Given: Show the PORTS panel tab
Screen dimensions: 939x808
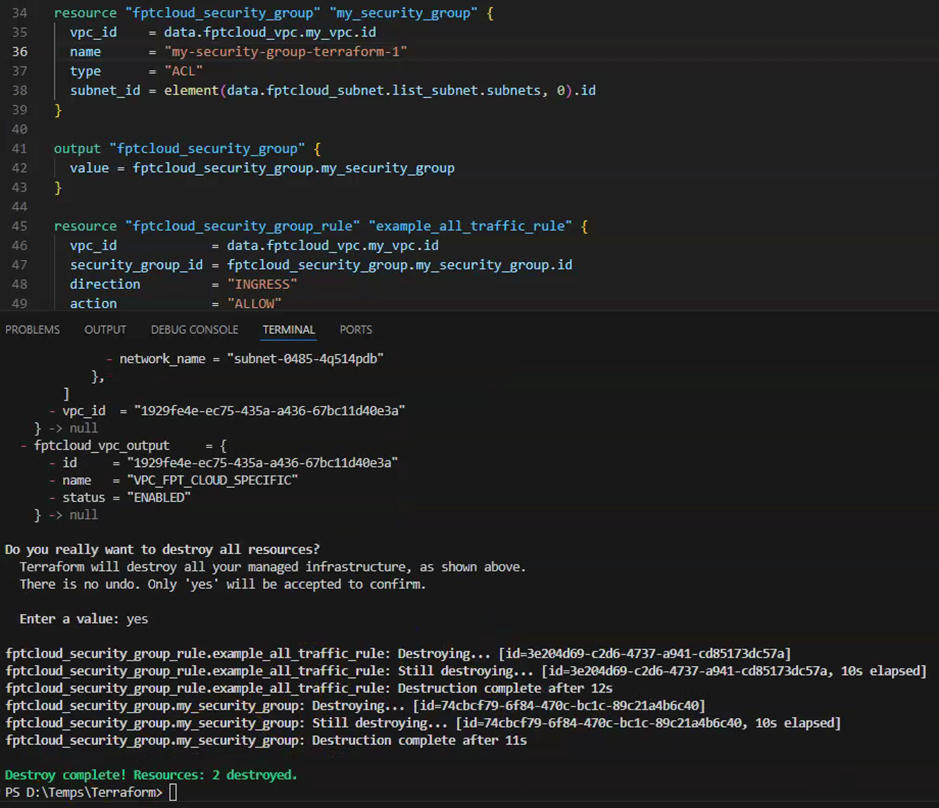Looking at the screenshot, I should click(355, 330).
